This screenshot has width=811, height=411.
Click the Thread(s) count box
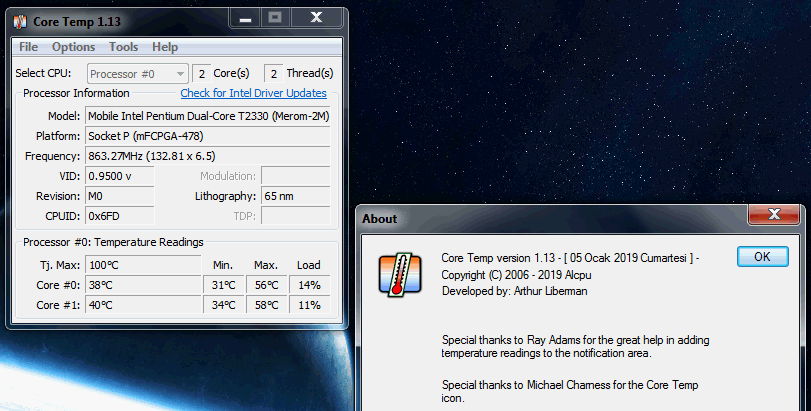[x=274, y=74]
